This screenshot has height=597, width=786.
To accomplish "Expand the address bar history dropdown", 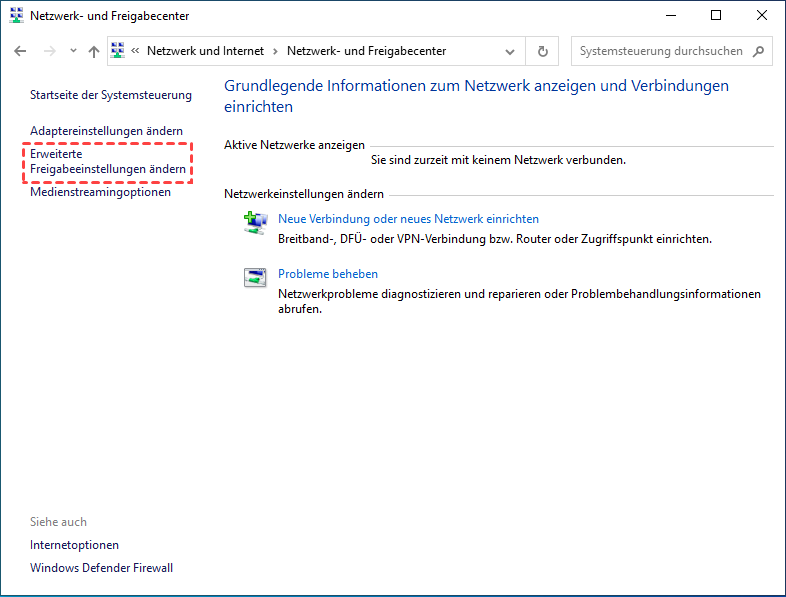I will 511,51.
